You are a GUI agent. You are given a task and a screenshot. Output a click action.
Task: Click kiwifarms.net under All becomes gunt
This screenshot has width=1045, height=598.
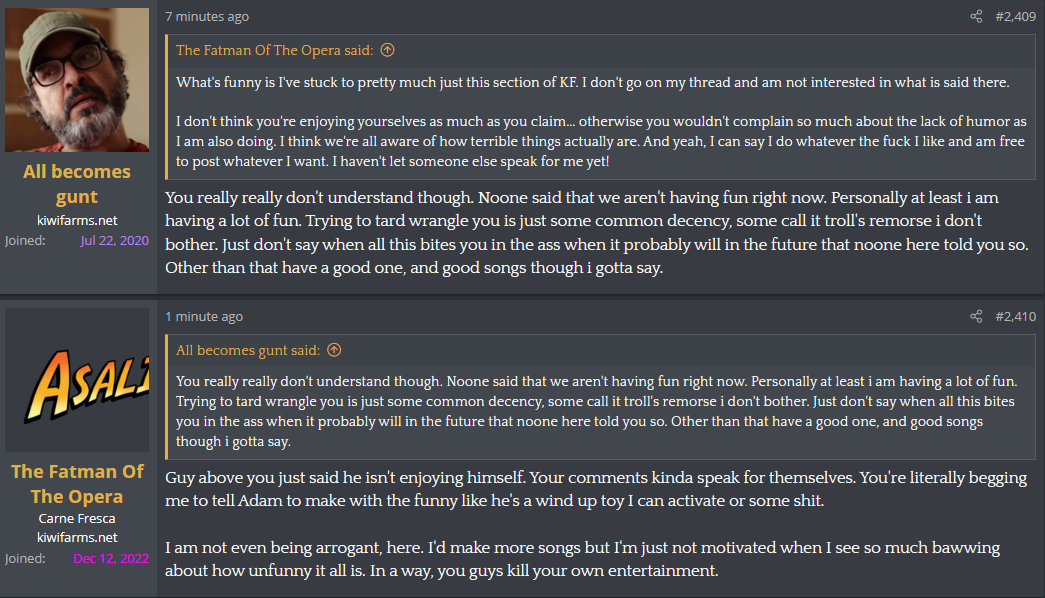(x=77, y=219)
